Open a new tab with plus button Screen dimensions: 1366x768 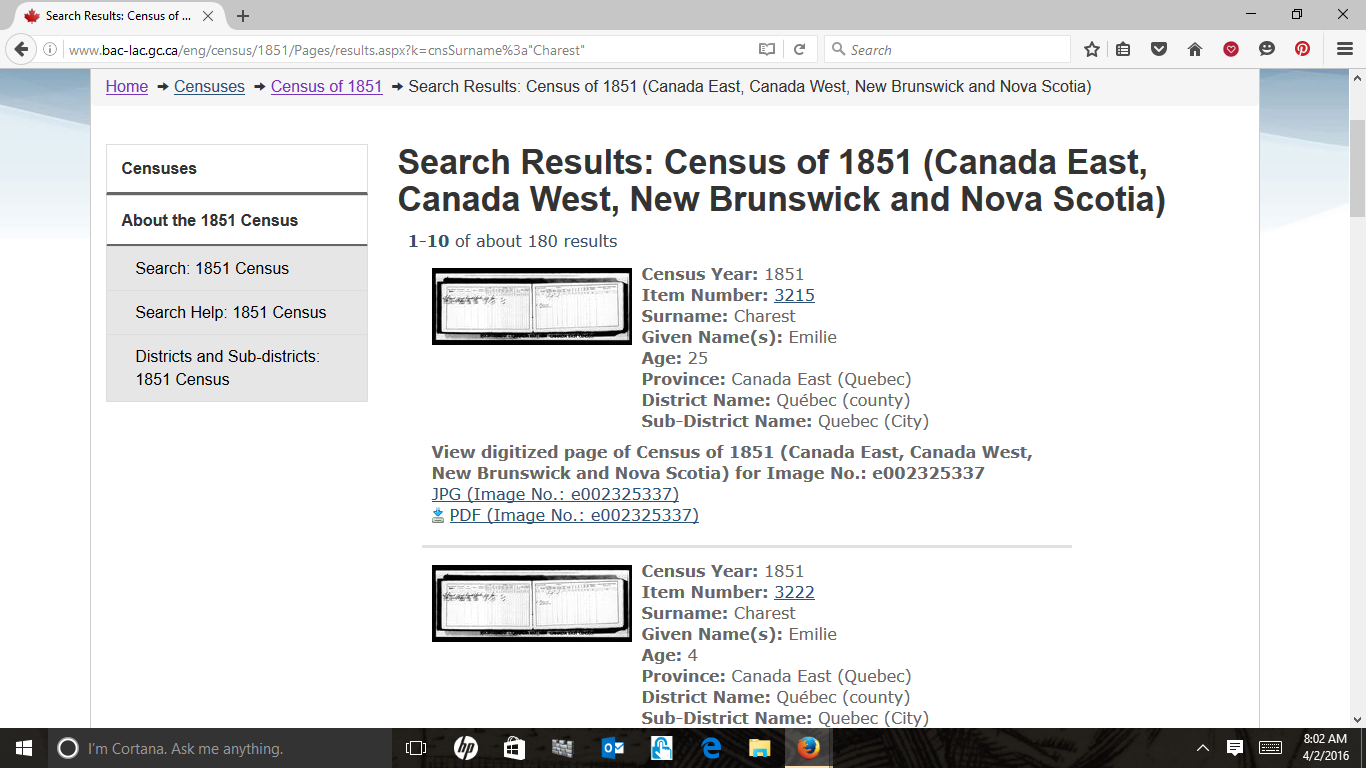coord(243,16)
